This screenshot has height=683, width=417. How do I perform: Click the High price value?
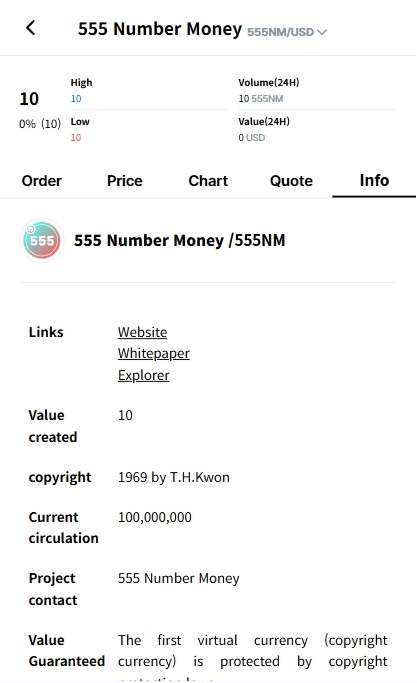pyautogui.click(x=76, y=98)
